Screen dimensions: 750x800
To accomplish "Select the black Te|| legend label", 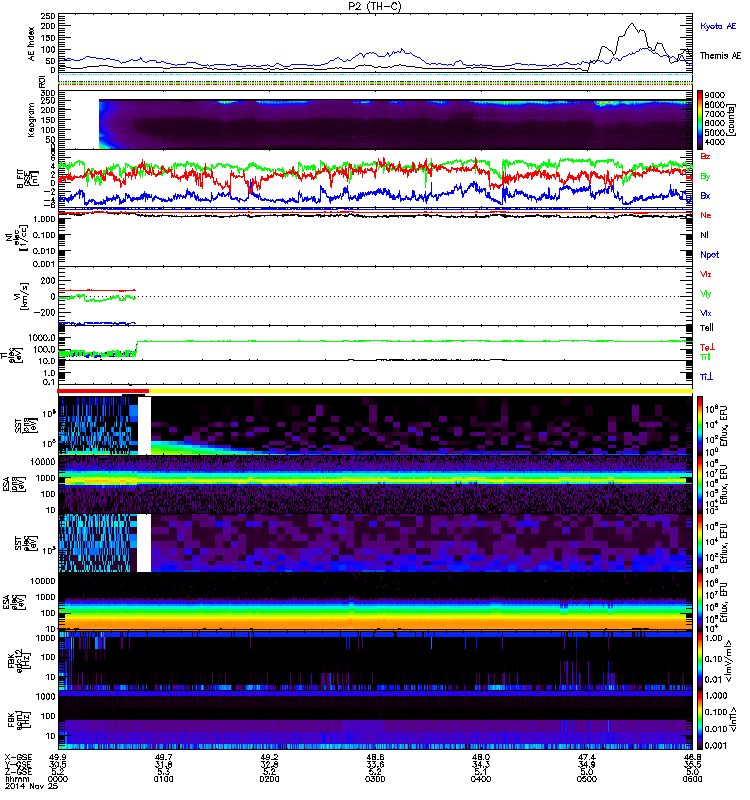I will pos(707,328).
